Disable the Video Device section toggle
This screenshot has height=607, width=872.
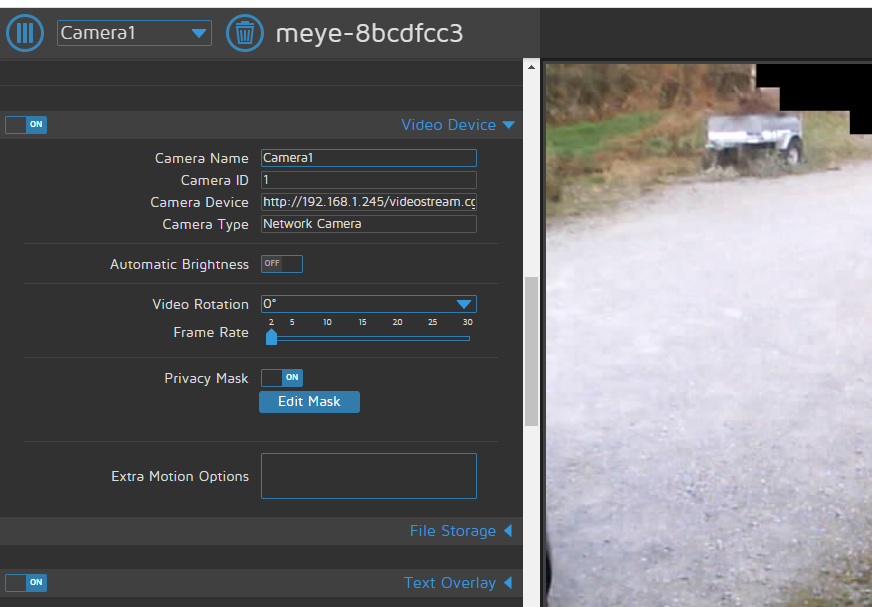click(x=25, y=124)
